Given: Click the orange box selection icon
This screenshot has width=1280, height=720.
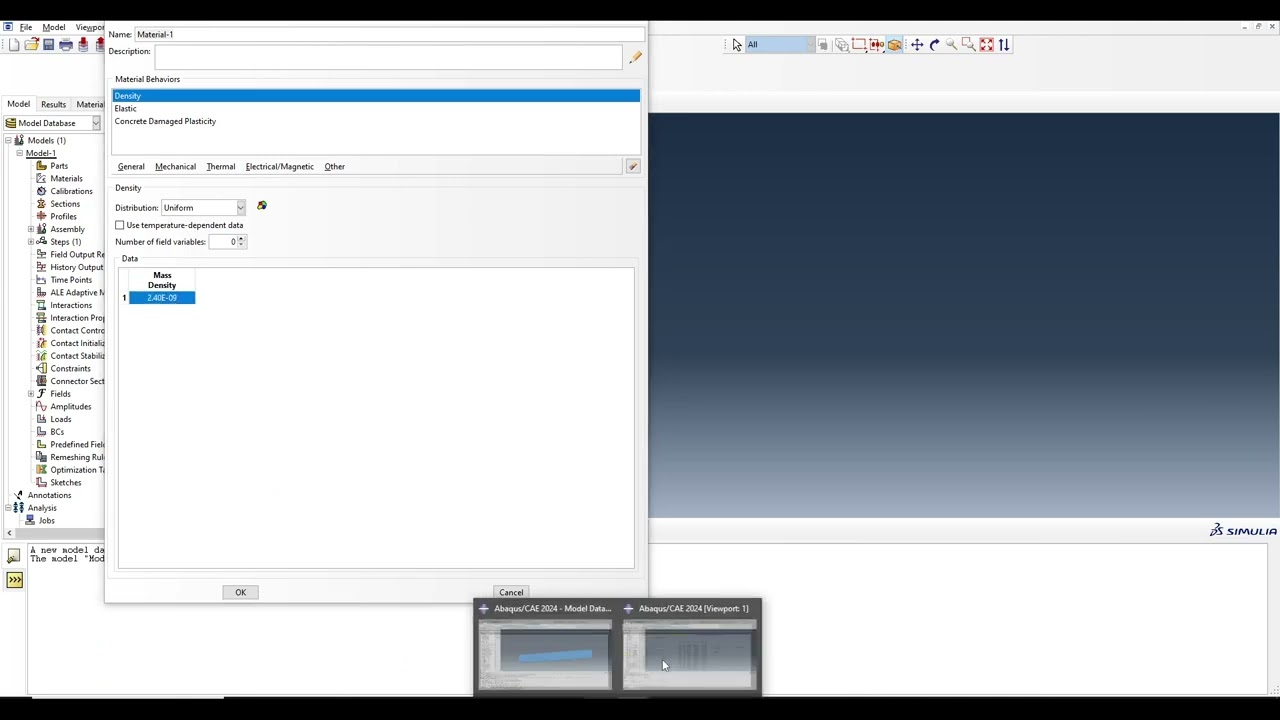Looking at the screenshot, I should [894, 45].
